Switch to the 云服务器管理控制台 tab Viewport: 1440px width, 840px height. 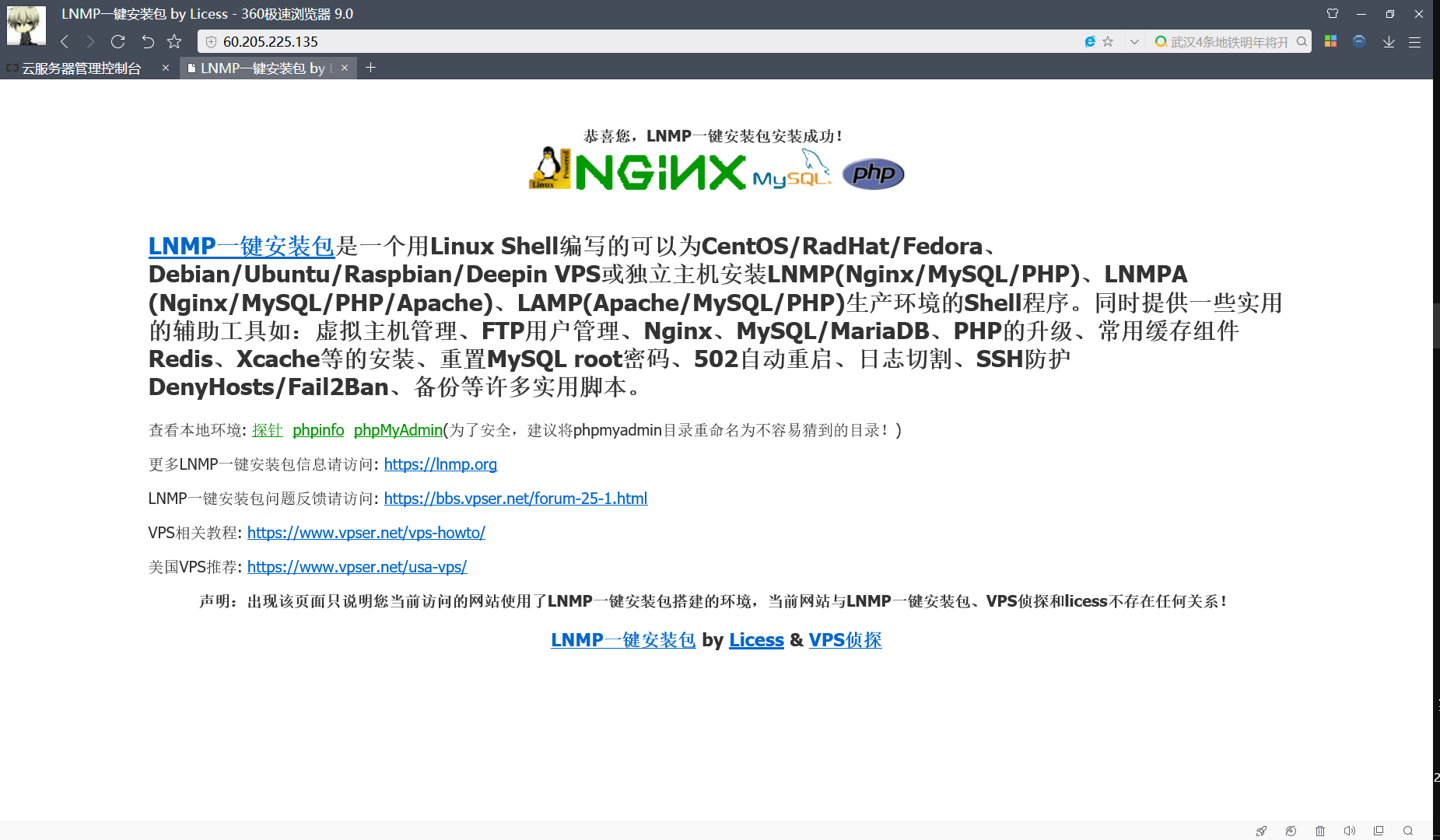click(x=81, y=68)
